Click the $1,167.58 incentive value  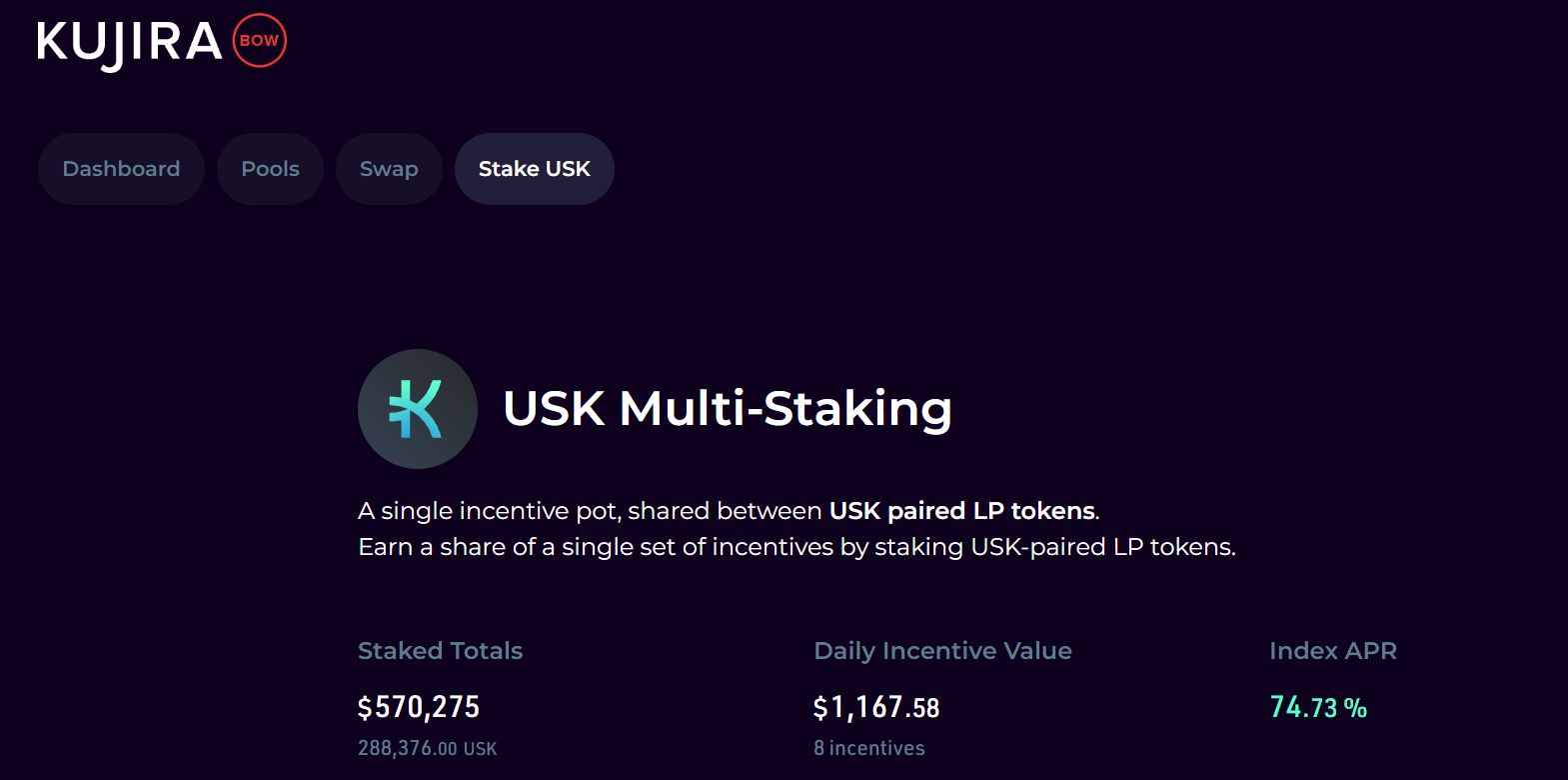(x=876, y=708)
